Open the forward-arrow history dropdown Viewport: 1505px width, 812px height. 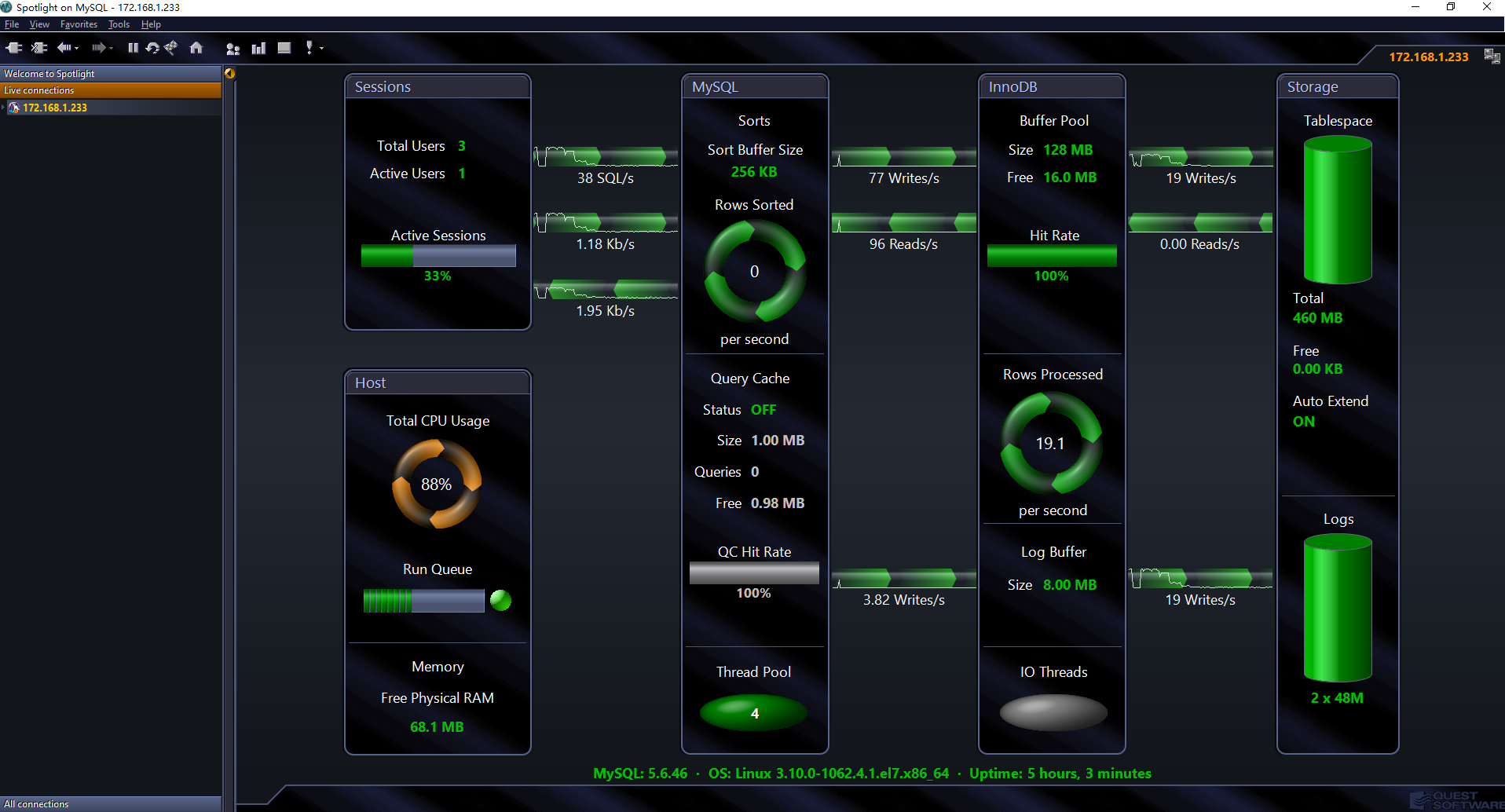pyautogui.click(x=111, y=49)
